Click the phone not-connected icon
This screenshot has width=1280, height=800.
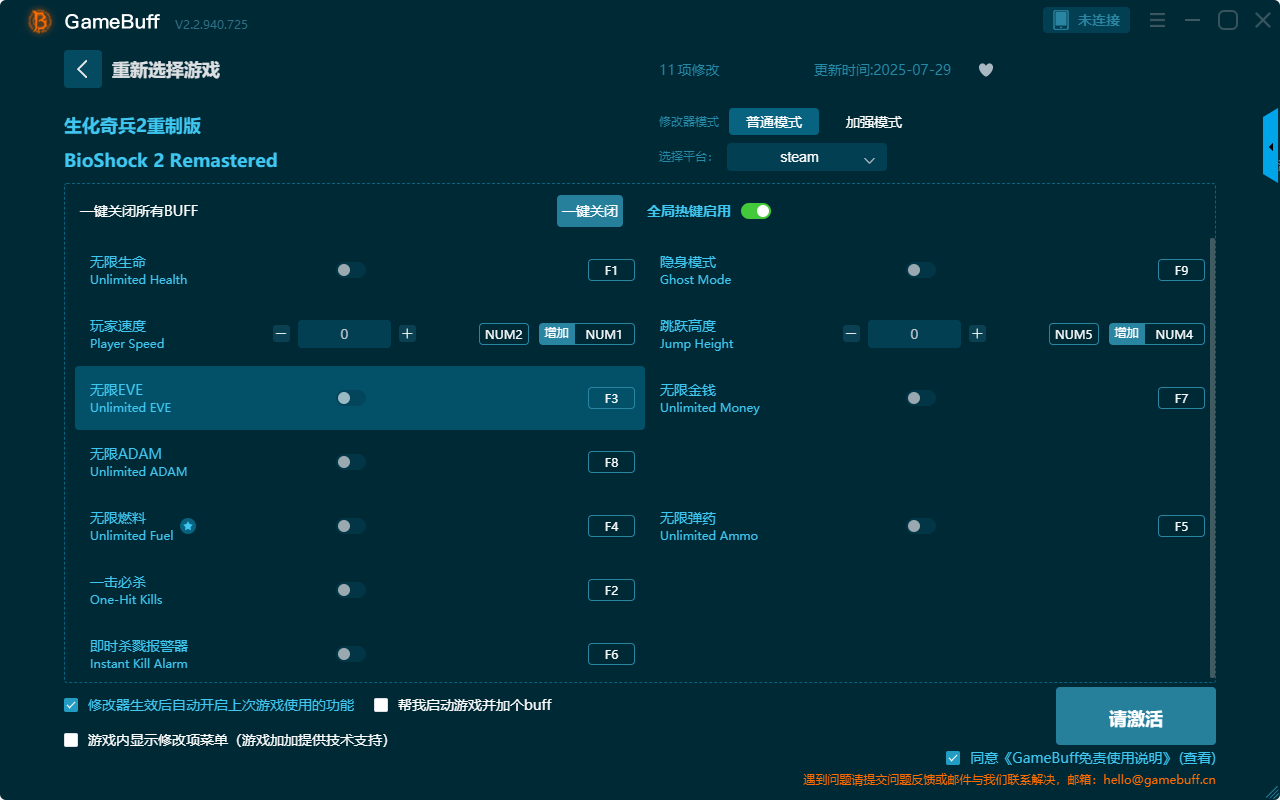pyautogui.click(x=1061, y=20)
